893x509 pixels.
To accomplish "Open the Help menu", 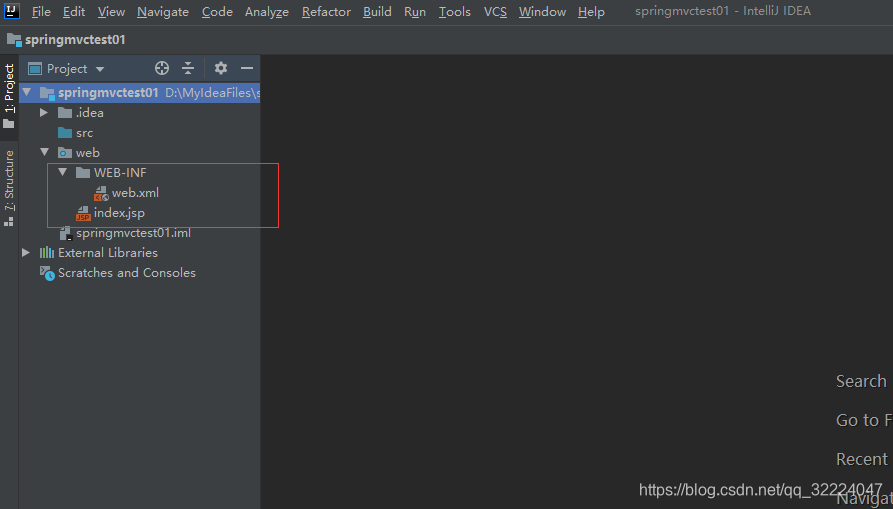I will pyautogui.click(x=591, y=11).
